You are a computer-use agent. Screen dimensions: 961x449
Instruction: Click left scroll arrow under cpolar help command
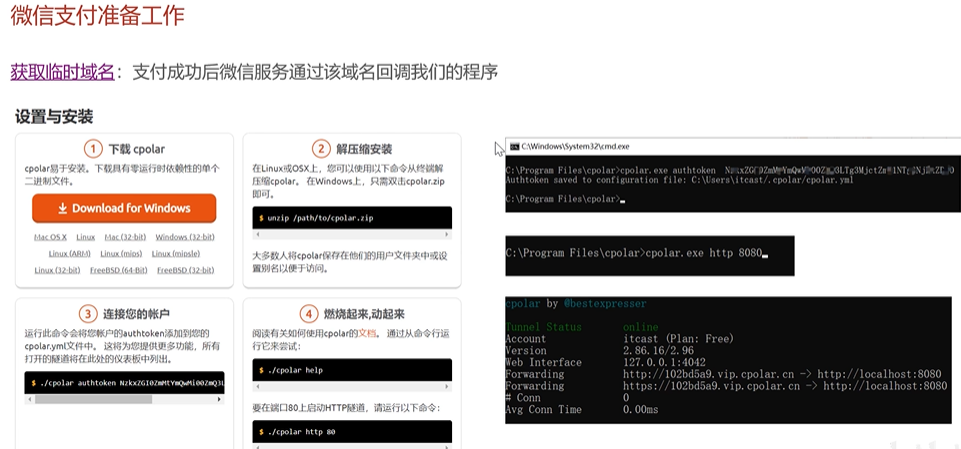[x=257, y=387]
